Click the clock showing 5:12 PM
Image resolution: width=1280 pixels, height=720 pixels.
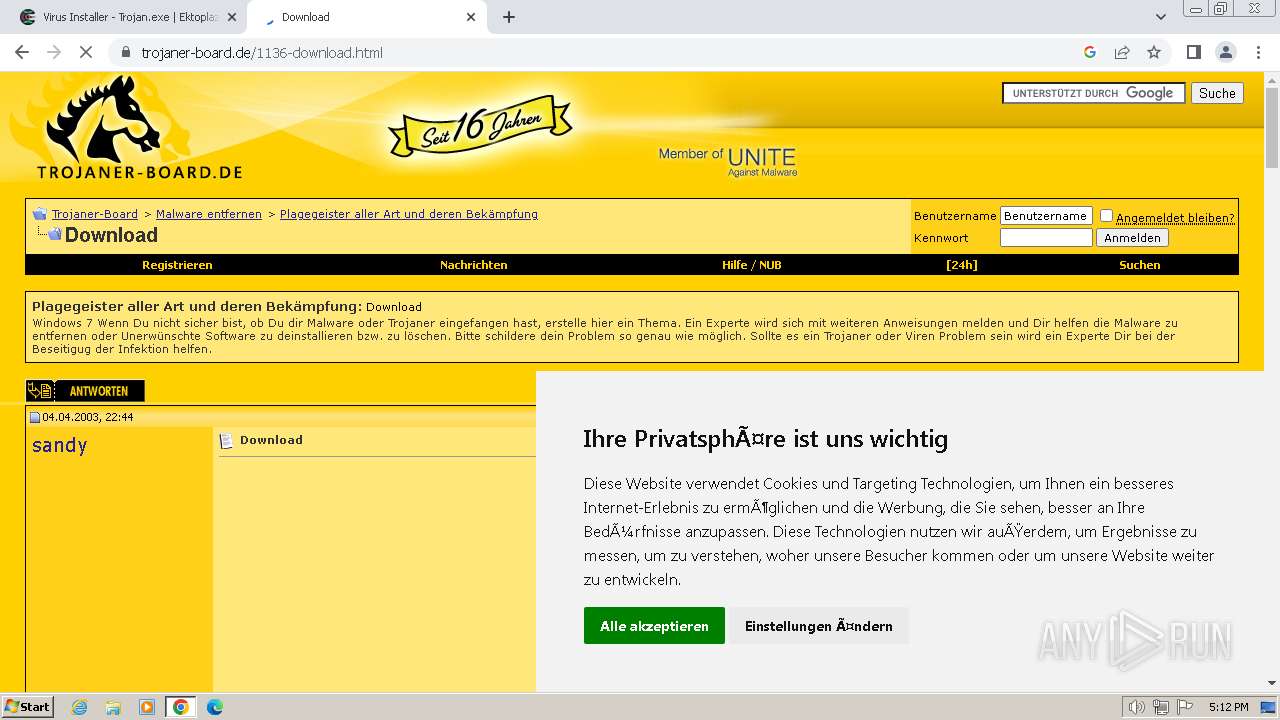[1228, 707]
